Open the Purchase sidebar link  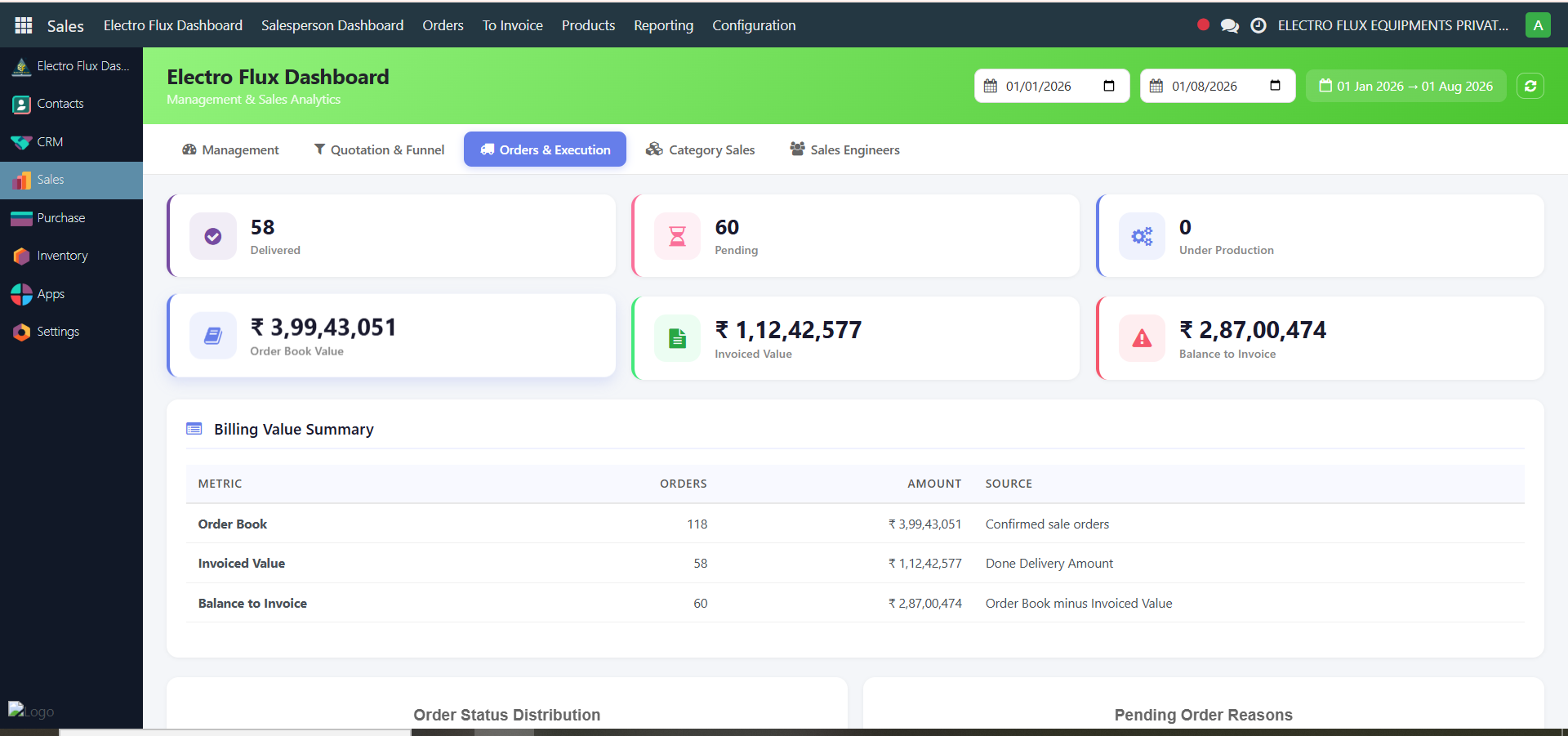(x=61, y=218)
